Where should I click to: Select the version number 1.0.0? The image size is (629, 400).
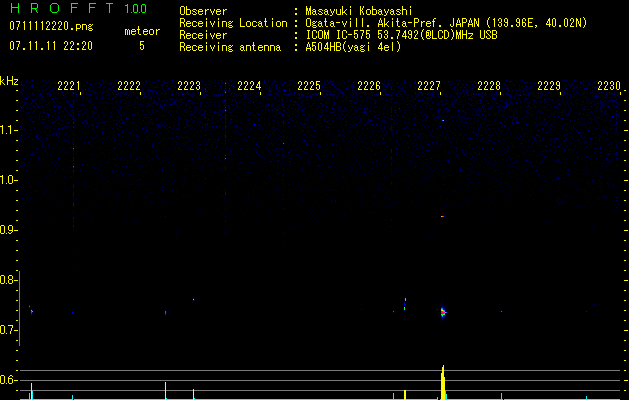[135, 9]
